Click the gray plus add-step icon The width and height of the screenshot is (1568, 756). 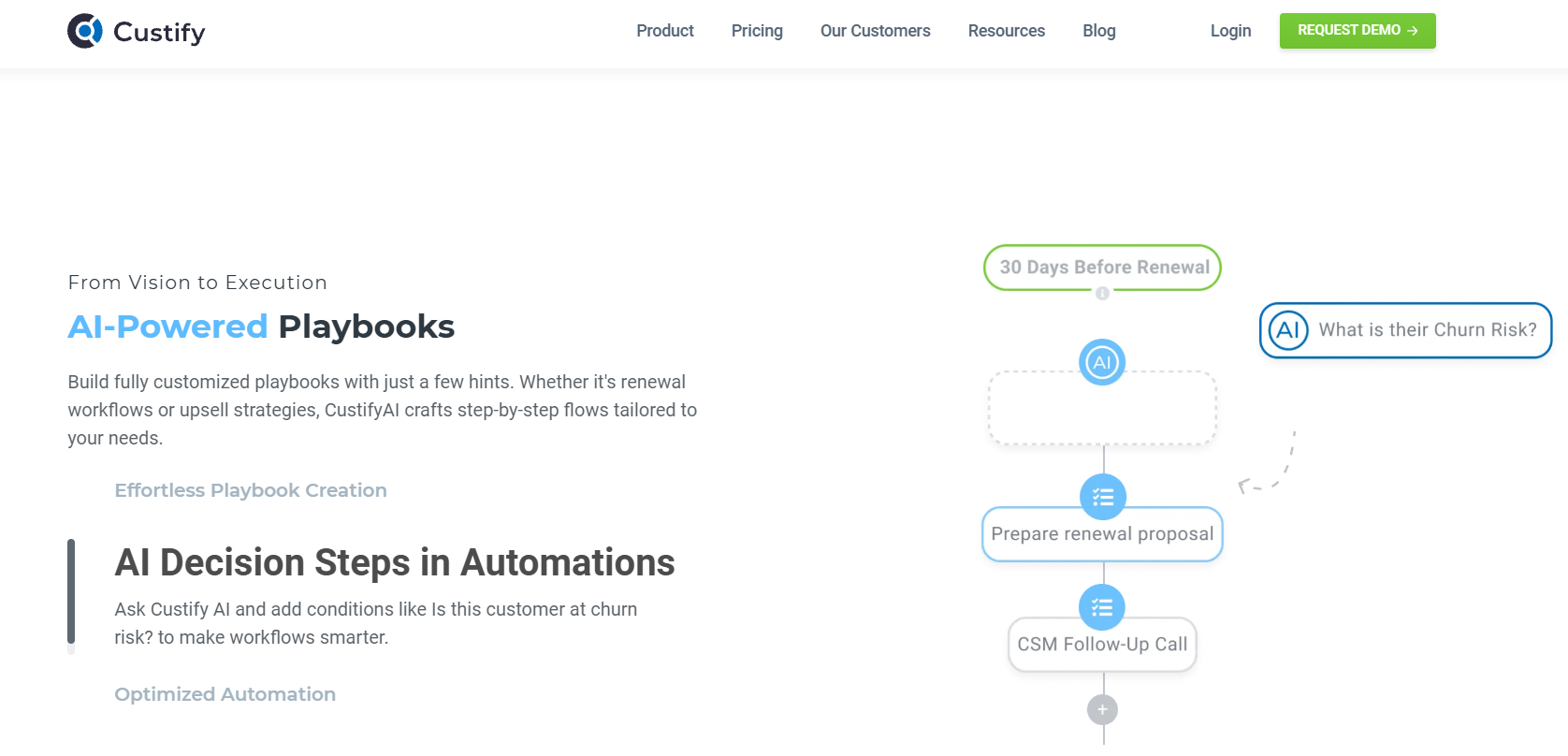pyautogui.click(x=1103, y=710)
